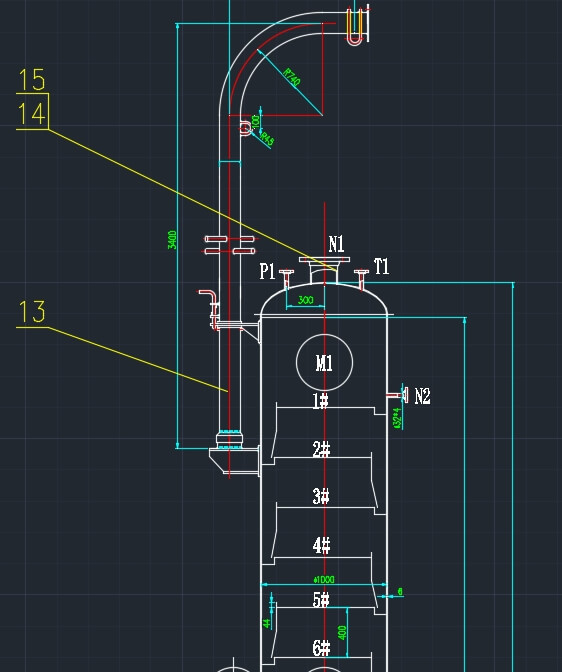The height and width of the screenshot is (672, 562).
Task: Select the N2 nozzle label
Action: (x=422, y=396)
